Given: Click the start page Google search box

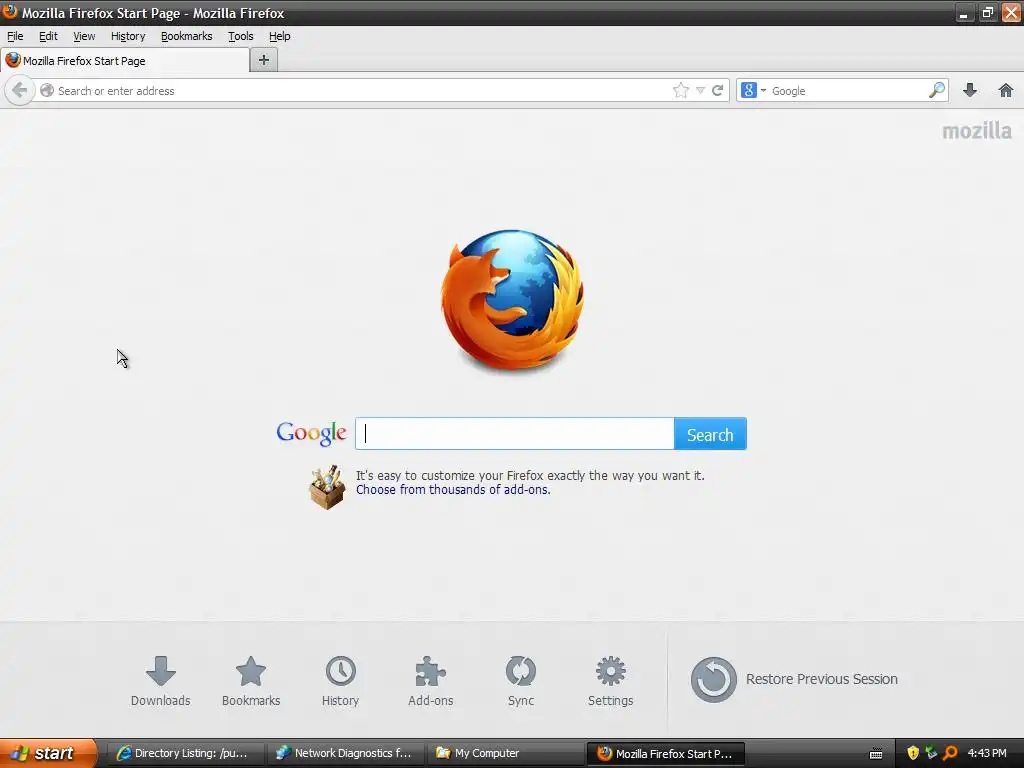Looking at the screenshot, I should [515, 434].
